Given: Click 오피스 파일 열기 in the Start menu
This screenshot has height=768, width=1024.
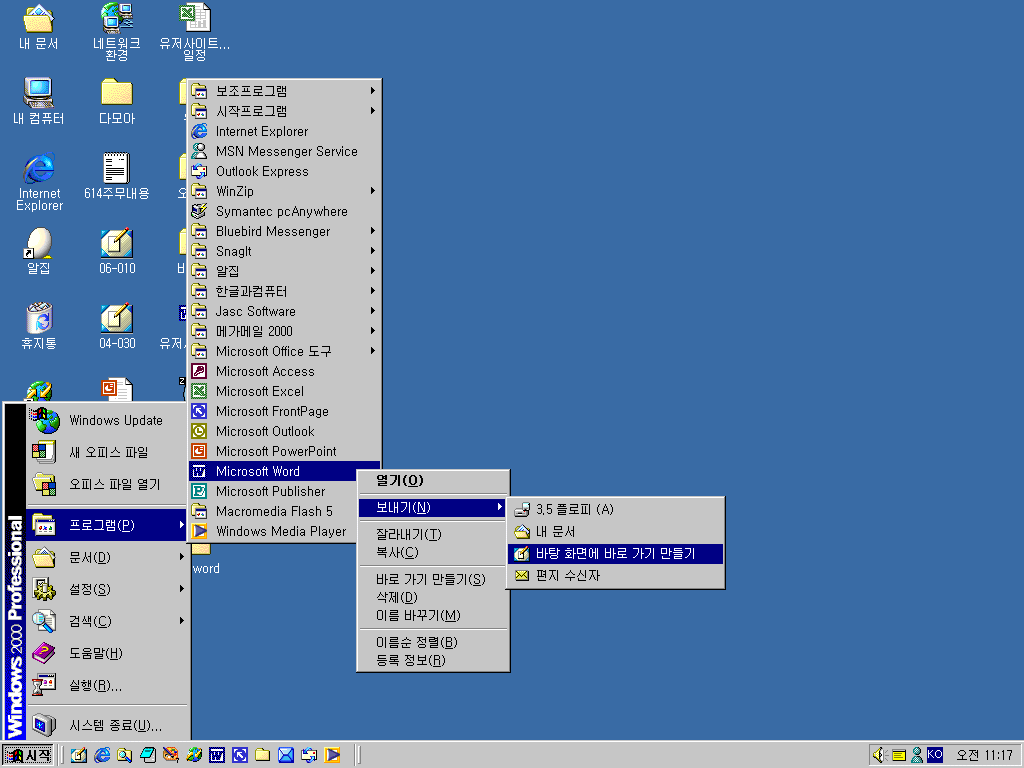Looking at the screenshot, I should 107,484.
